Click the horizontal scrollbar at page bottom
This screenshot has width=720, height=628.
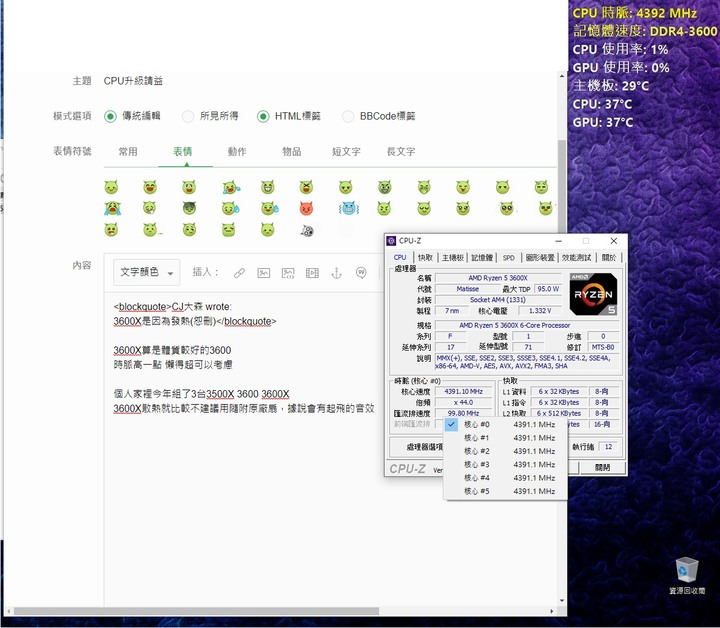click(196, 611)
